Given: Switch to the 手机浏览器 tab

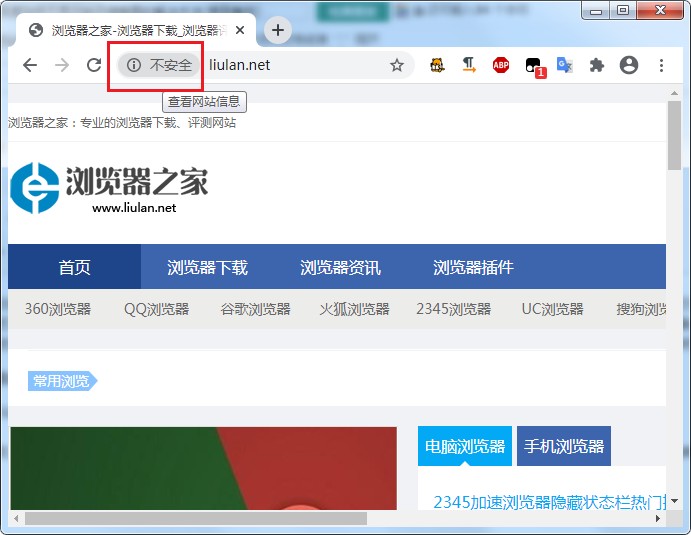Looking at the screenshot, I should pyautogui.click(x=564, y=446).
